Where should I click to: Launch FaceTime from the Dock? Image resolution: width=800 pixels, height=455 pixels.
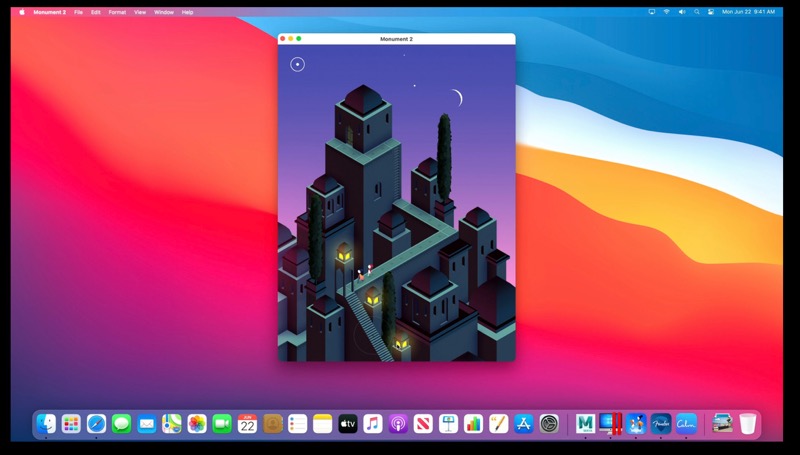[x=222, y=423]
